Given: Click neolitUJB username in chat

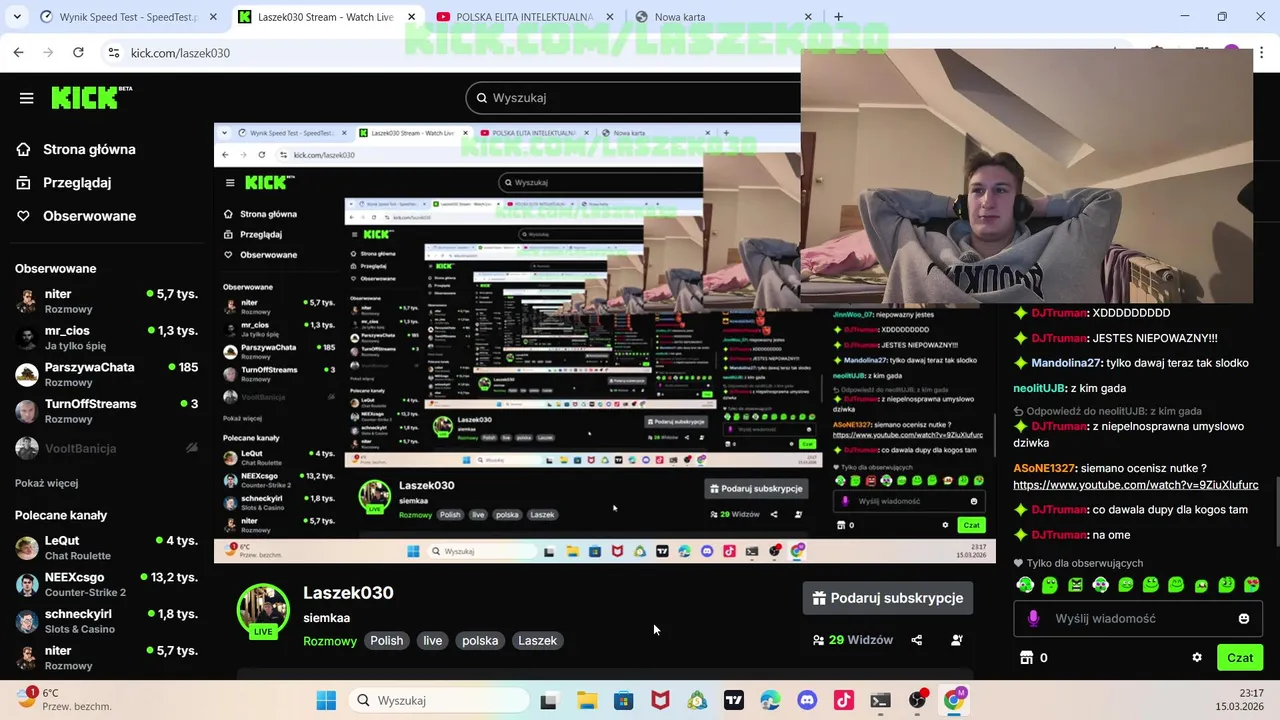Looking at the screenshot, I should point(1039,388).
